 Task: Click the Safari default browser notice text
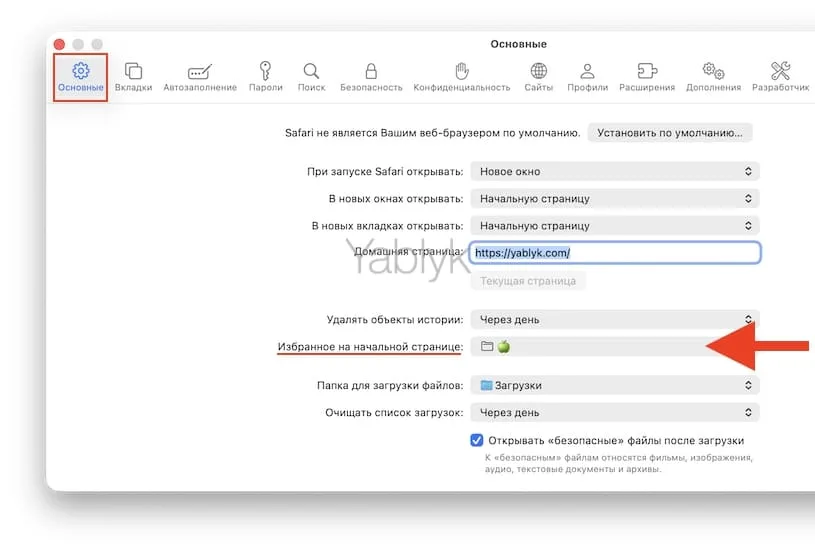432,133
